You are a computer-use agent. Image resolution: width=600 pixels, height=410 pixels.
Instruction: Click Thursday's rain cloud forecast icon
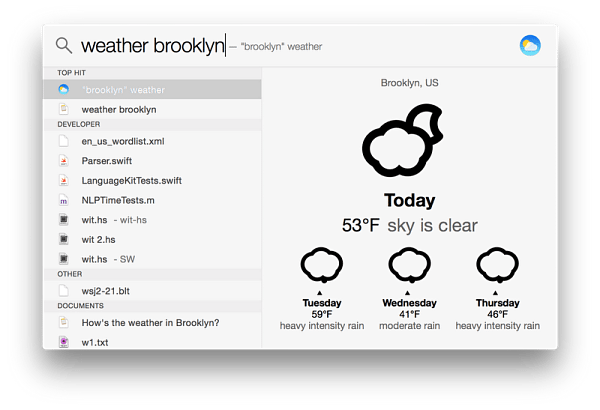click(497, 265)
